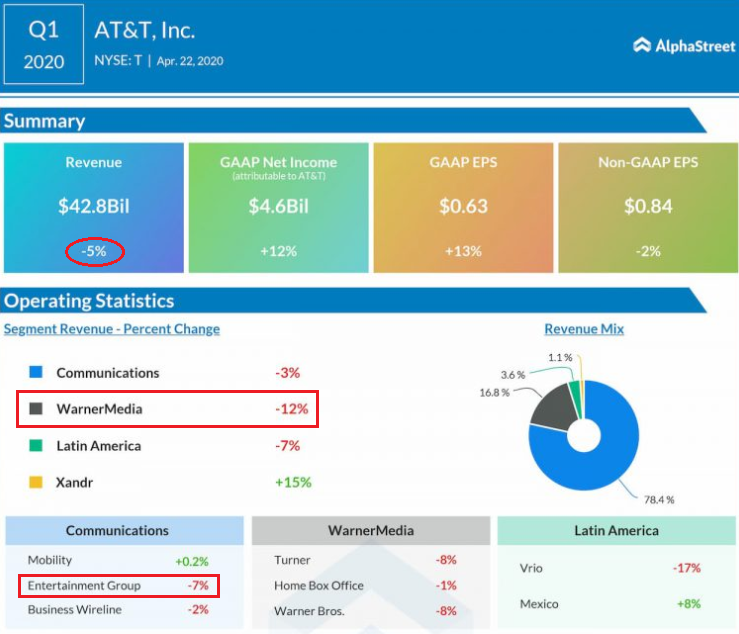Click the -2% Non-GAAP EPS change
Viewport: 739px width, 634px height.
[x=648, y=251]
